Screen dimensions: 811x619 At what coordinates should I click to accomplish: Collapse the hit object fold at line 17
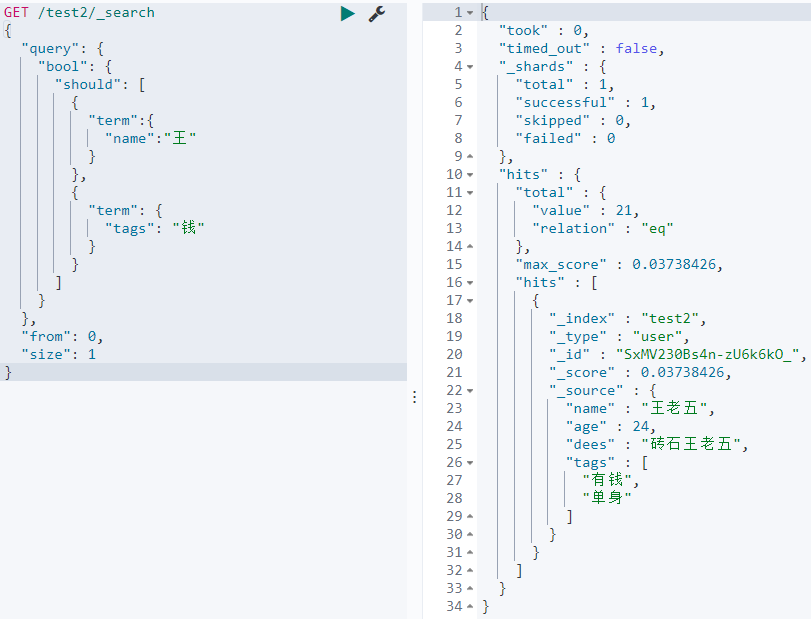[470, 300]
